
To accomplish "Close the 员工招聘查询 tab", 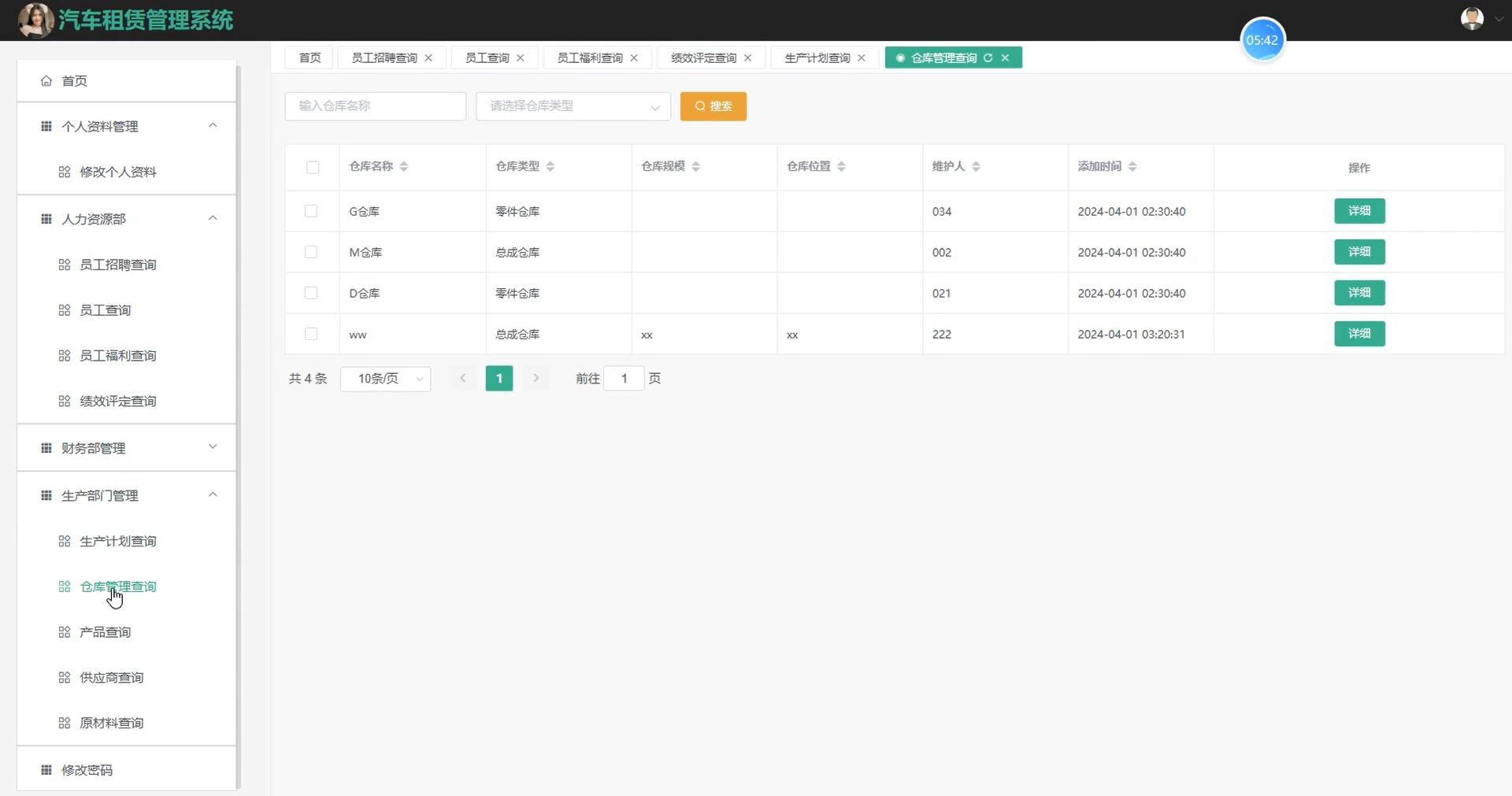I will point(428,57).
